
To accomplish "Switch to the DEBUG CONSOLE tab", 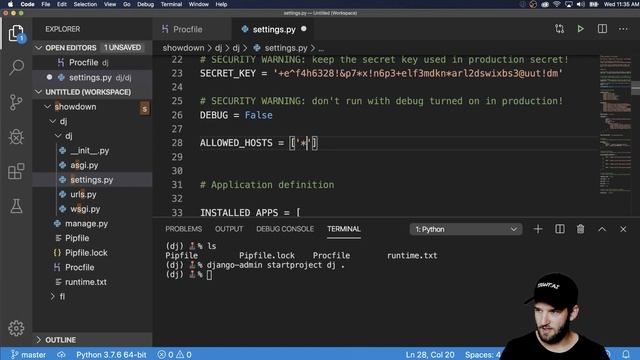I will [285, 229].
